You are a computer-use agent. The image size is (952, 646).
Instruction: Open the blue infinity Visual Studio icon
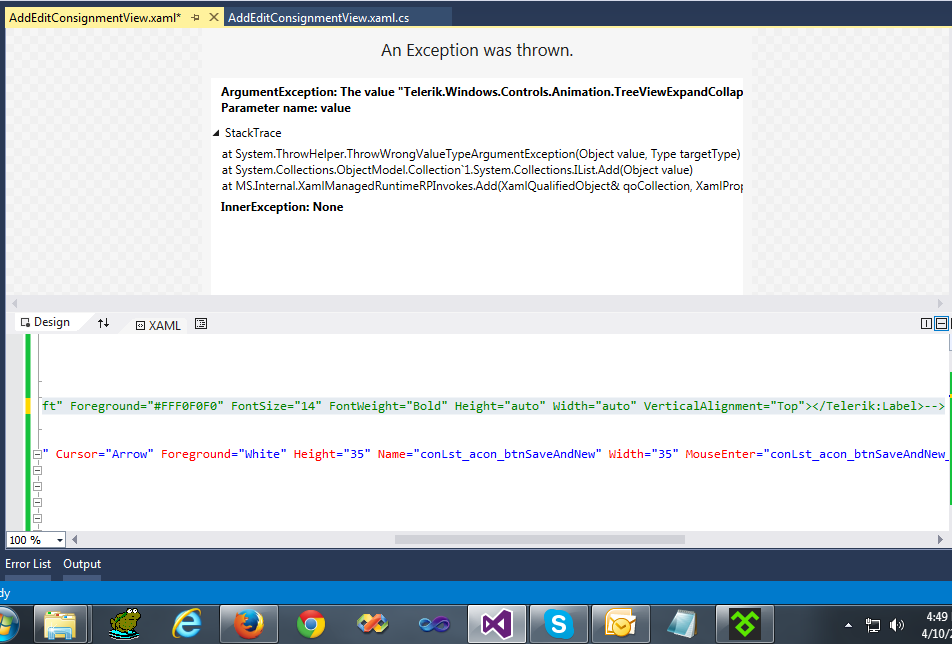435,624
